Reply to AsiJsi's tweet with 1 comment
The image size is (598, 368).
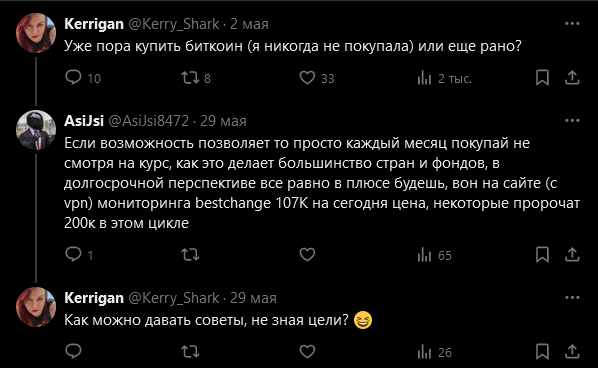pos(73,254)
